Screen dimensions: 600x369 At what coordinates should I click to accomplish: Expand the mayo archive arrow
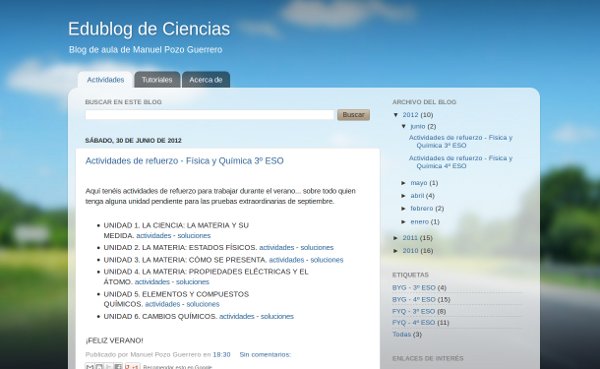click(404, 183)
